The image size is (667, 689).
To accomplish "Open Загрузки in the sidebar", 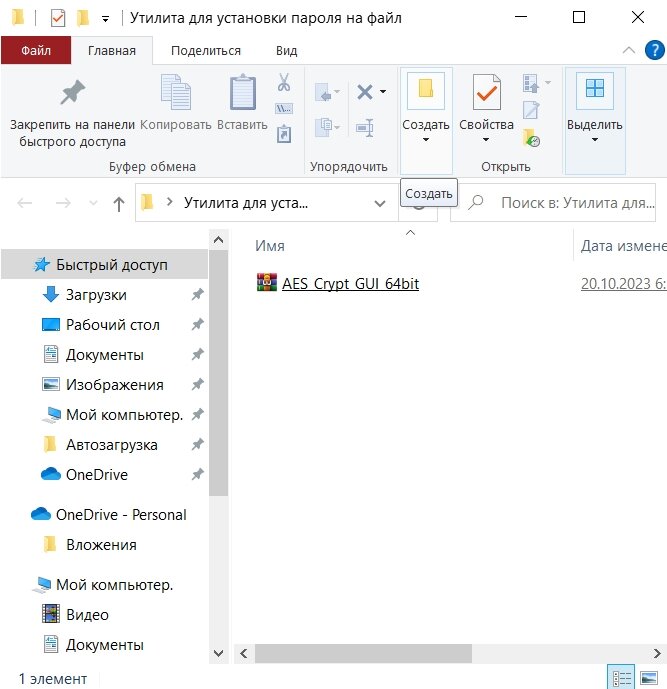I will pyautogui.click(x=96, y=294).
